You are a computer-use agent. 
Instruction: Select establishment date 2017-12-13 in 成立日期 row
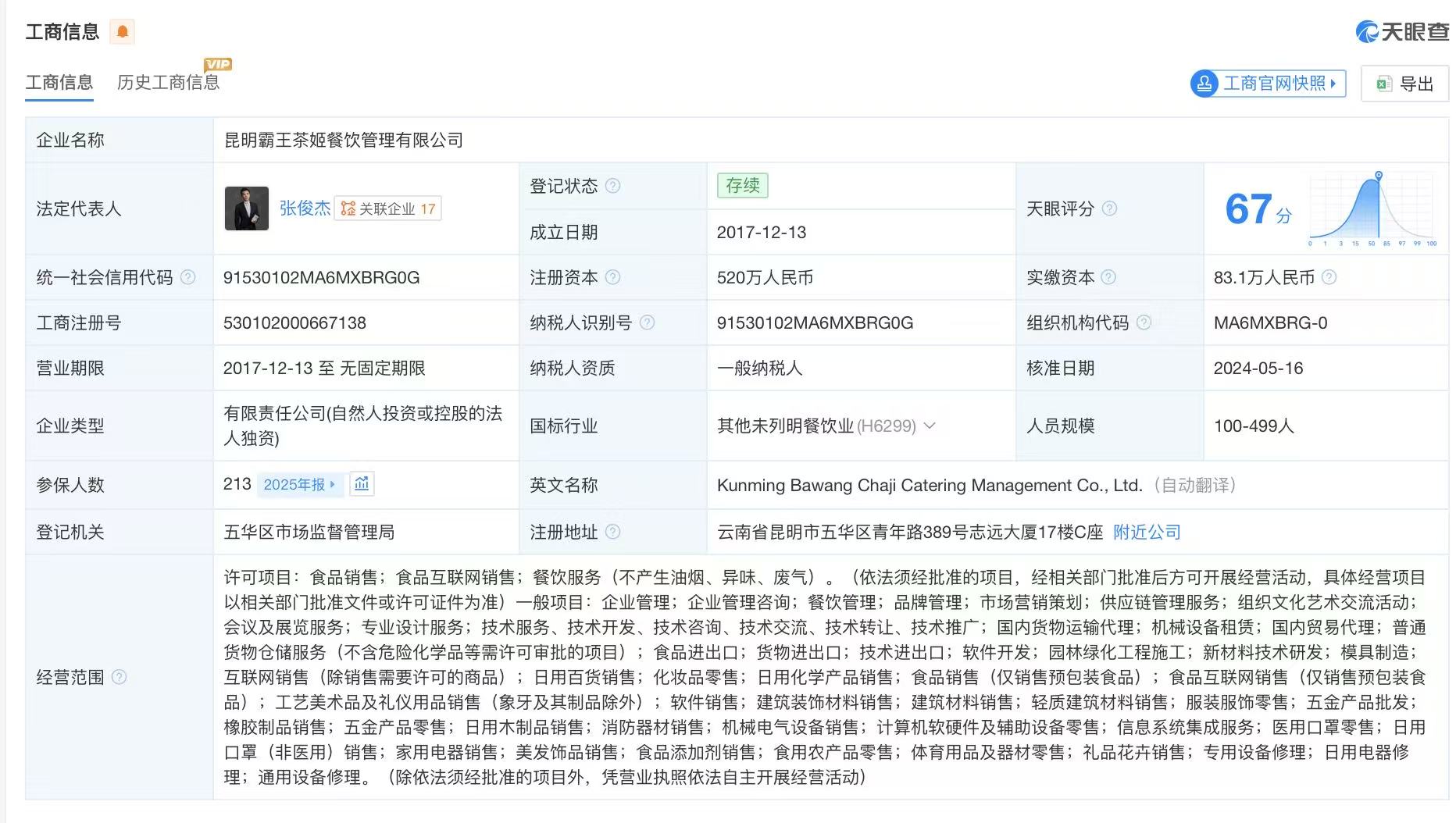pyautogui.click(x=762, y=232)
